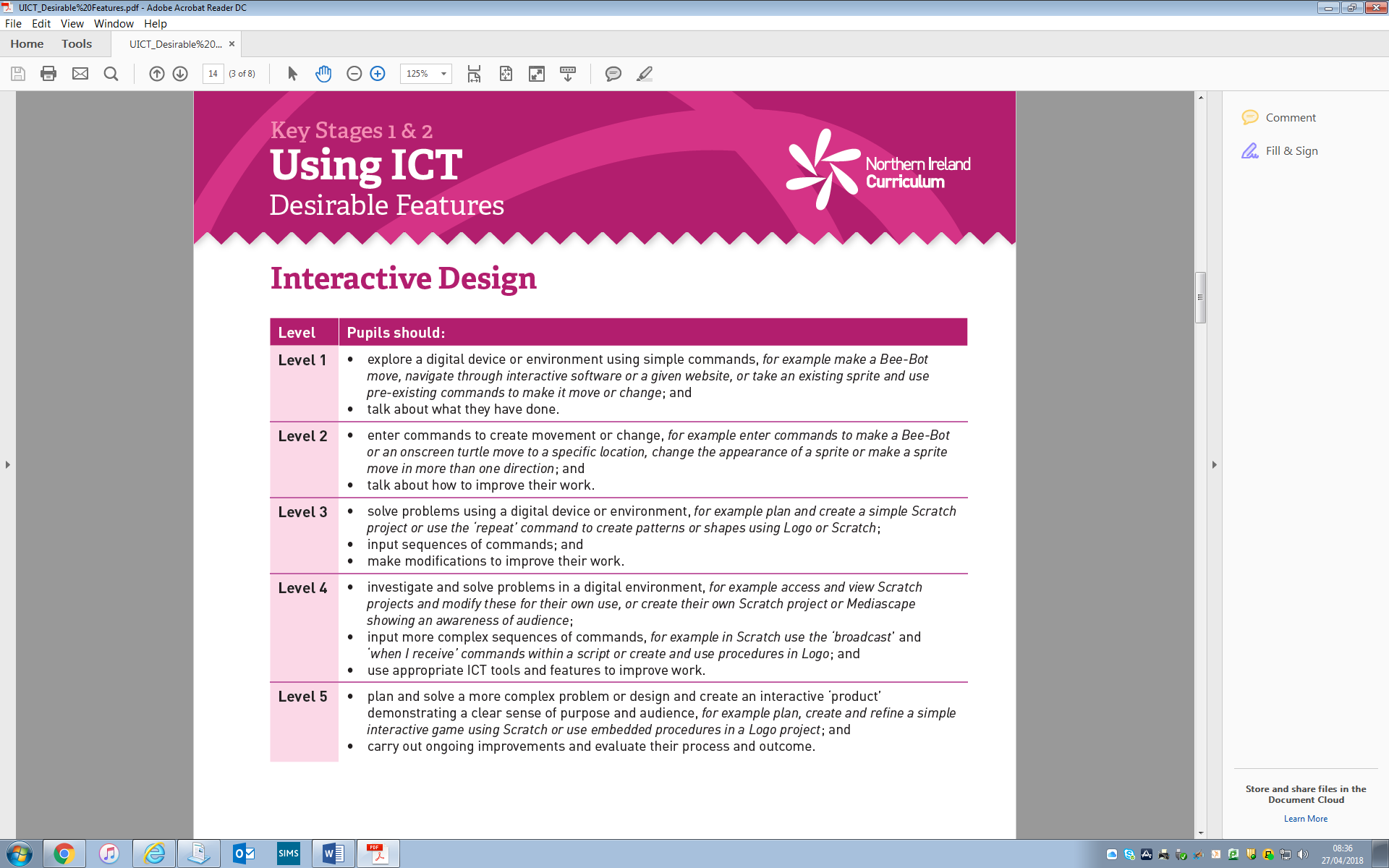Click the iCloud tray icon
This screenshot has width=1389, height=868.
tap(1112, 855)
